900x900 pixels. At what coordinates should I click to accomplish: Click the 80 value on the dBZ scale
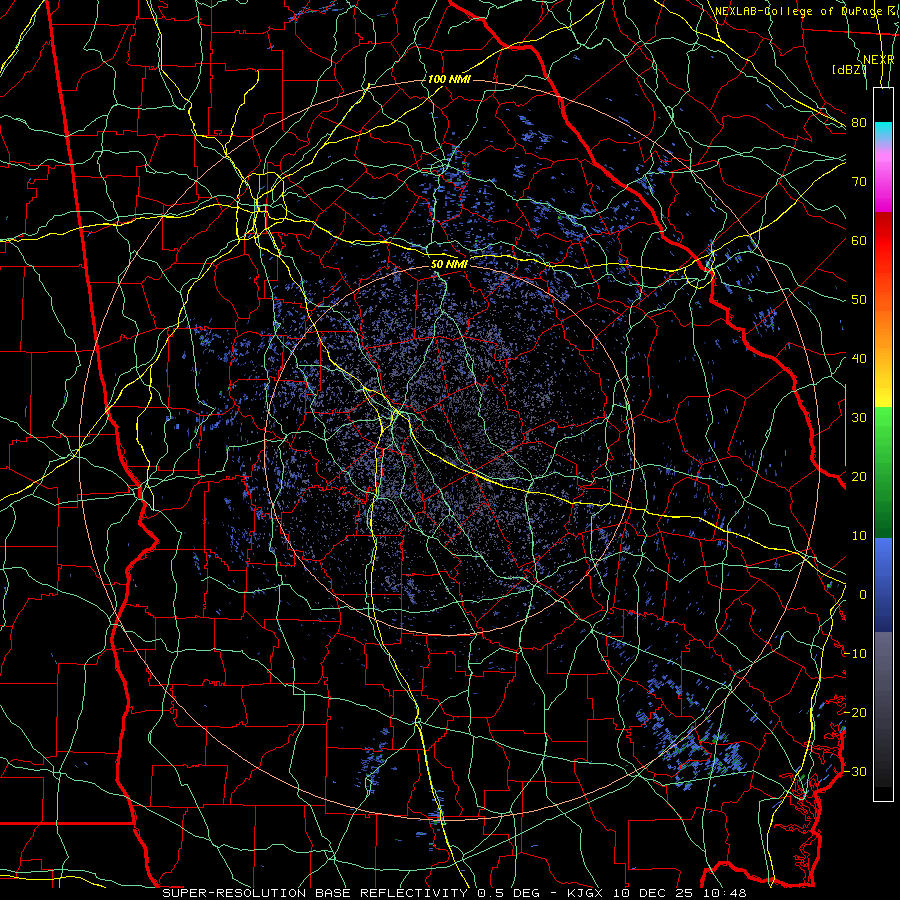(x=859, y=123)
